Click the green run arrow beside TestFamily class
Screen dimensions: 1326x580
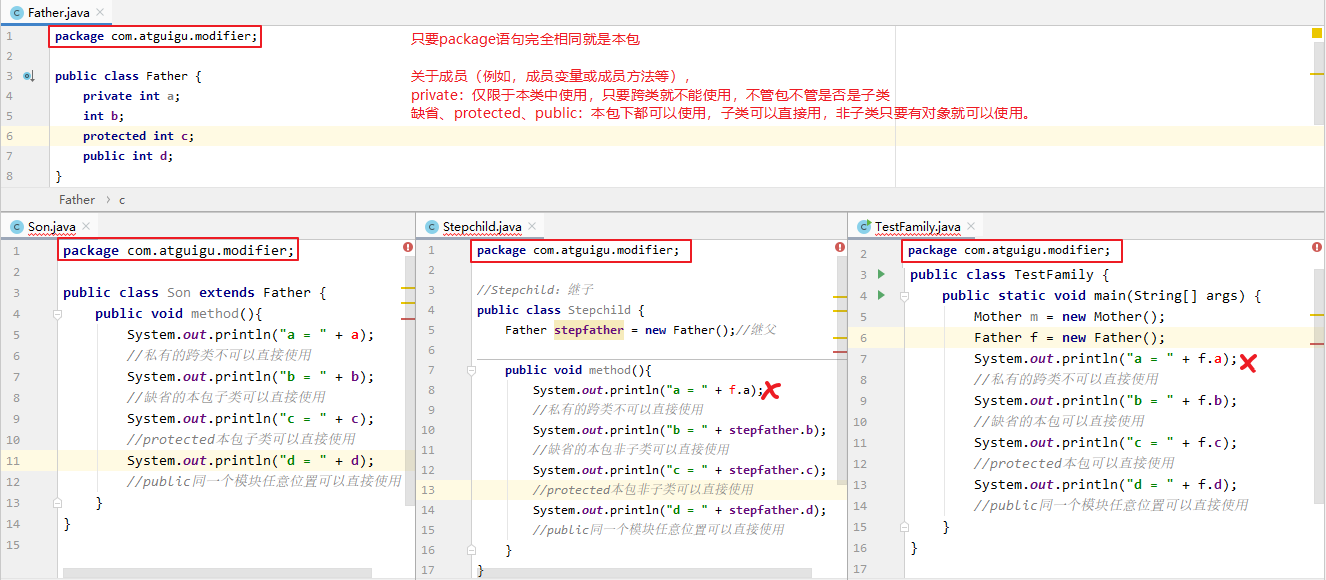pos(881,274)
